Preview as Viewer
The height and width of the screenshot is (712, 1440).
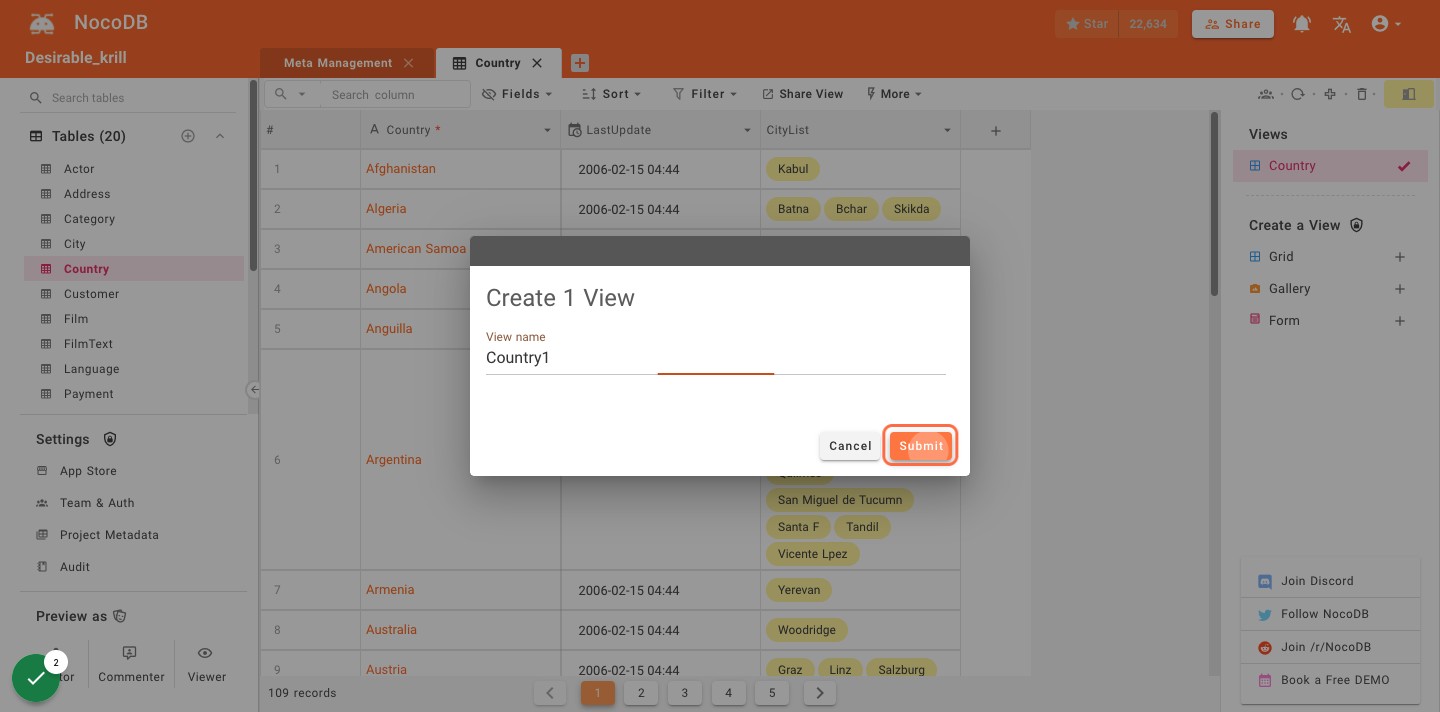[206, 664]
